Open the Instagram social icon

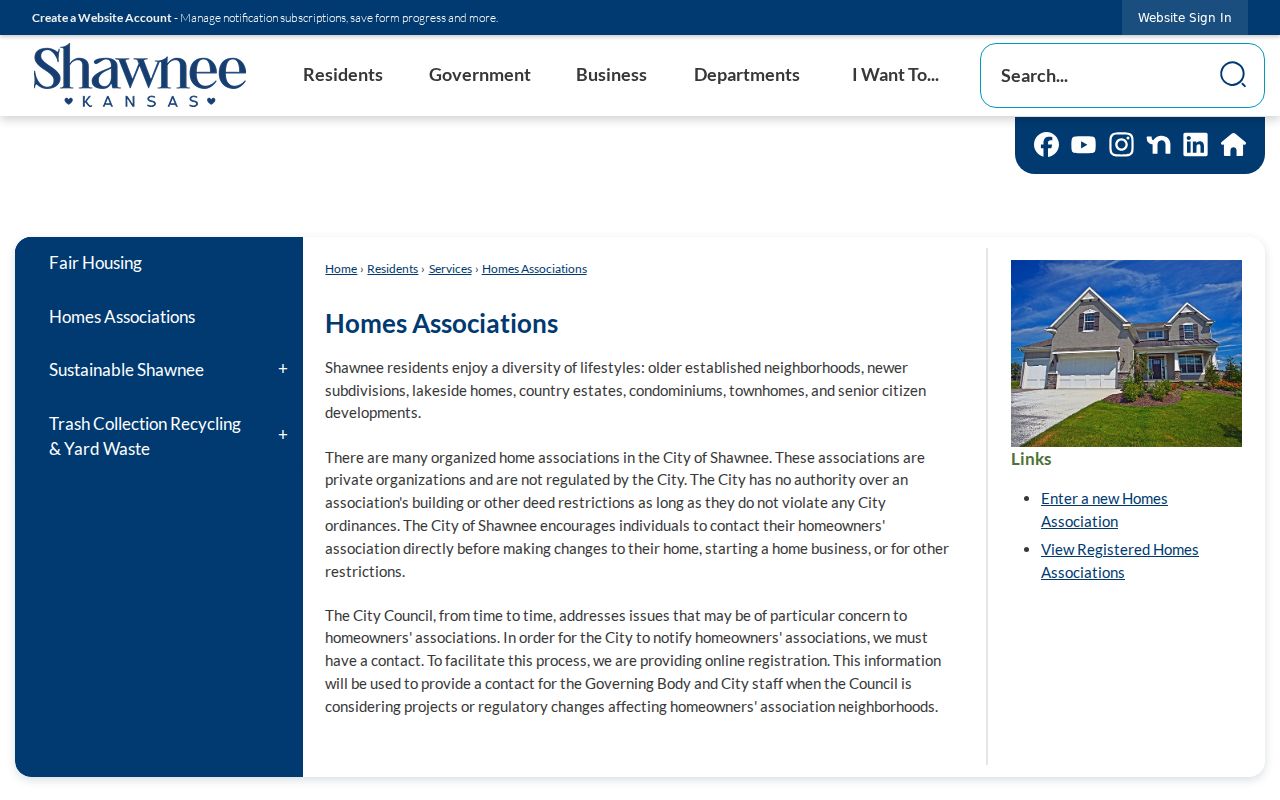tap(1121, 145)
